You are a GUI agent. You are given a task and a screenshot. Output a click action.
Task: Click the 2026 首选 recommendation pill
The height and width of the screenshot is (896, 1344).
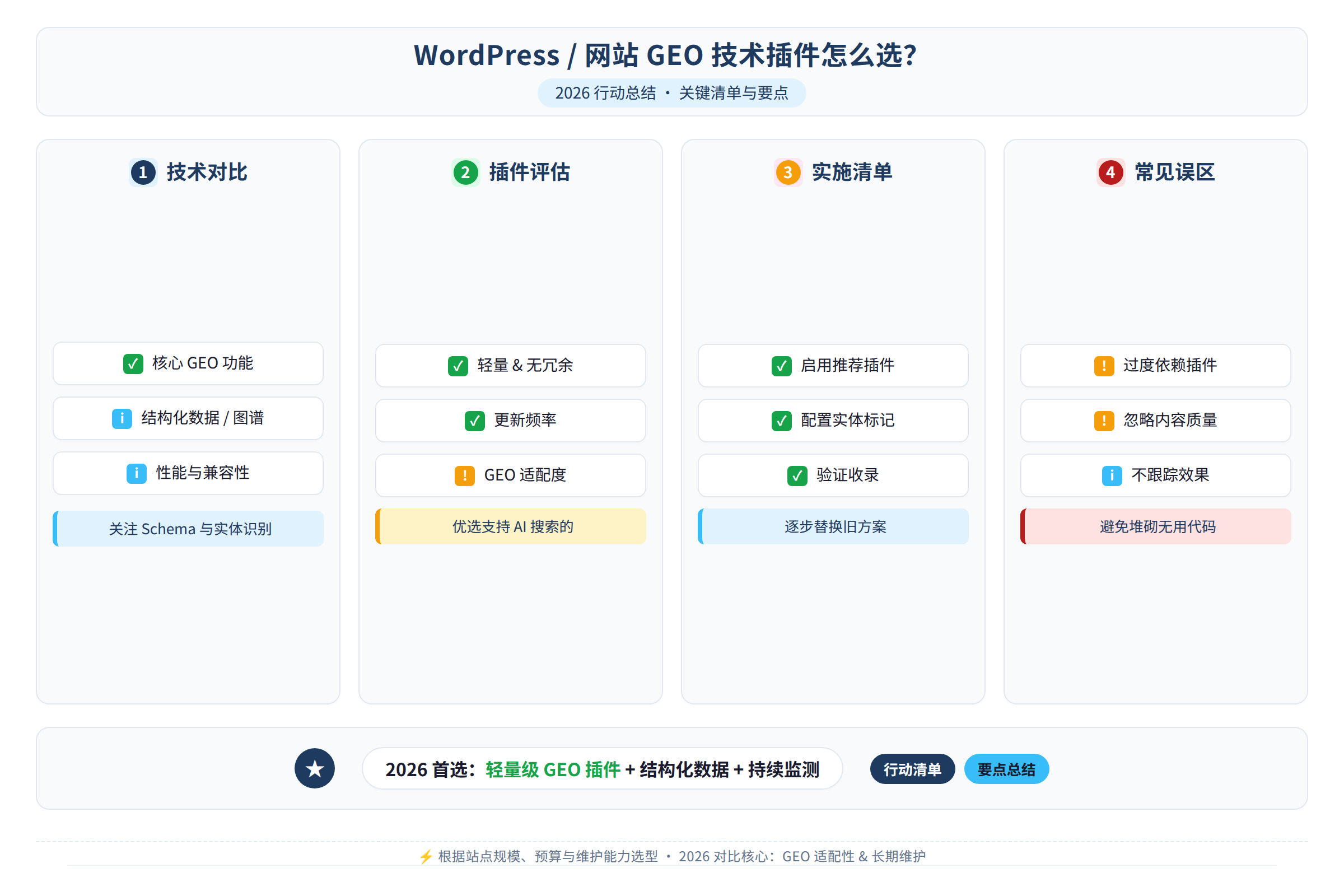(603, 768)
